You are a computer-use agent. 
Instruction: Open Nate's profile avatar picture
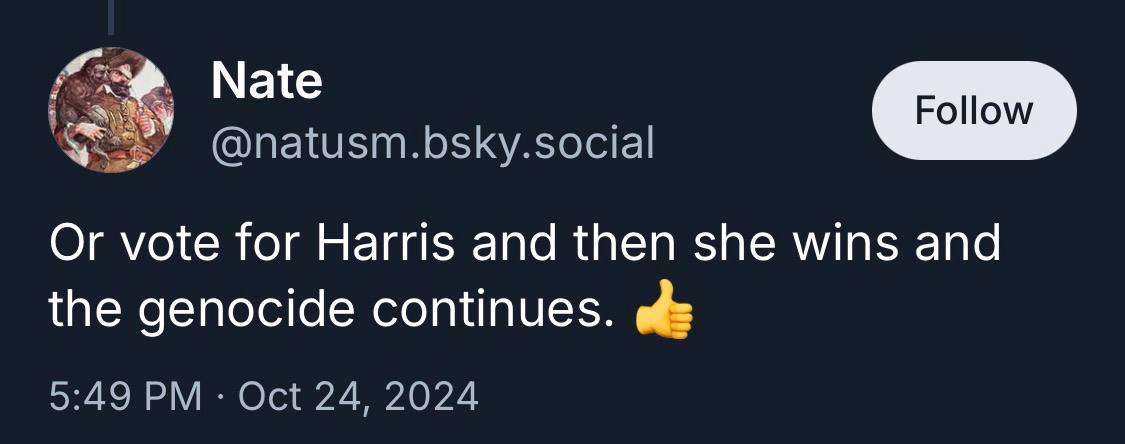pos(111,110)
